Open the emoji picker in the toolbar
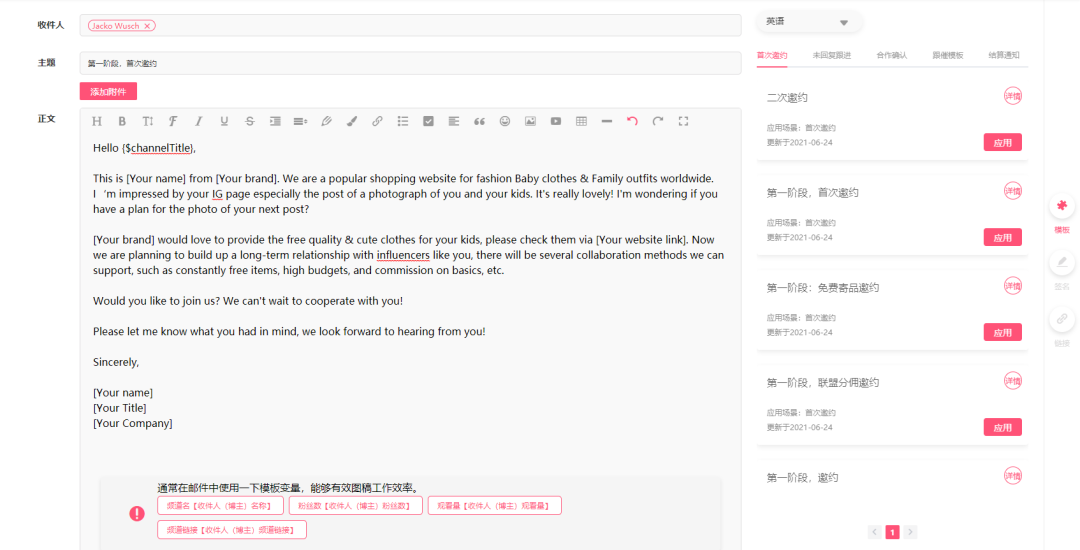The image size is (1080, 550). point(505,121)
